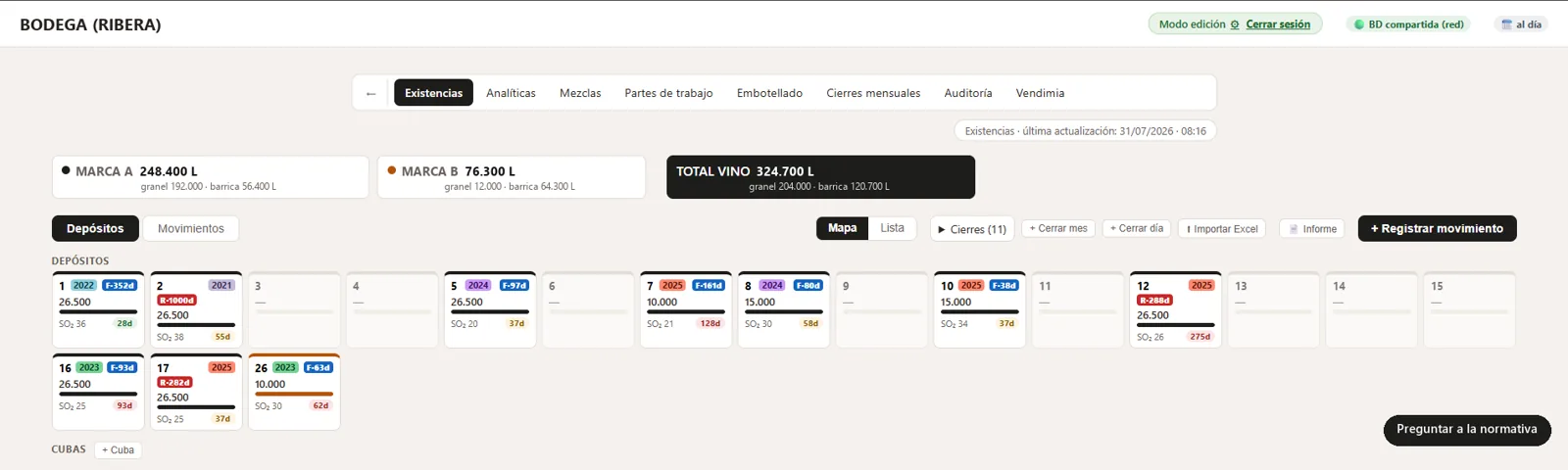Select the Movimientos view toggle
The image size is (1568, 470).
coord(191,228)
